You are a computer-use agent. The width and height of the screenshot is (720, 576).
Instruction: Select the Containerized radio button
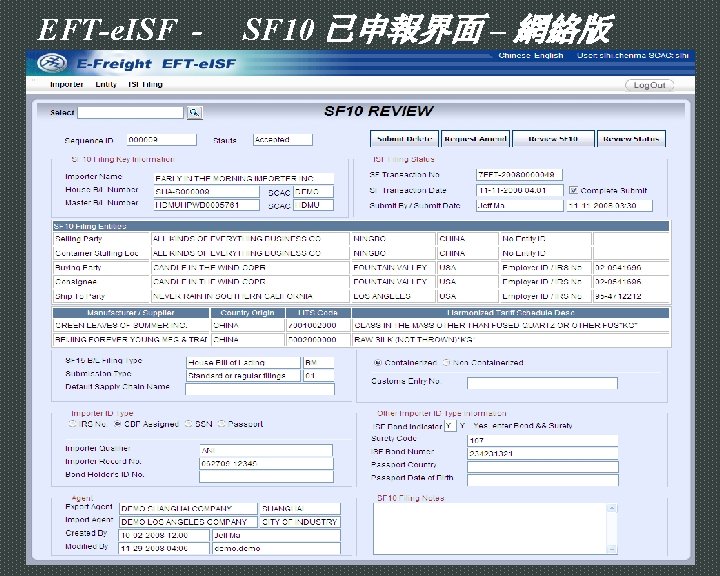pos(377,363)
